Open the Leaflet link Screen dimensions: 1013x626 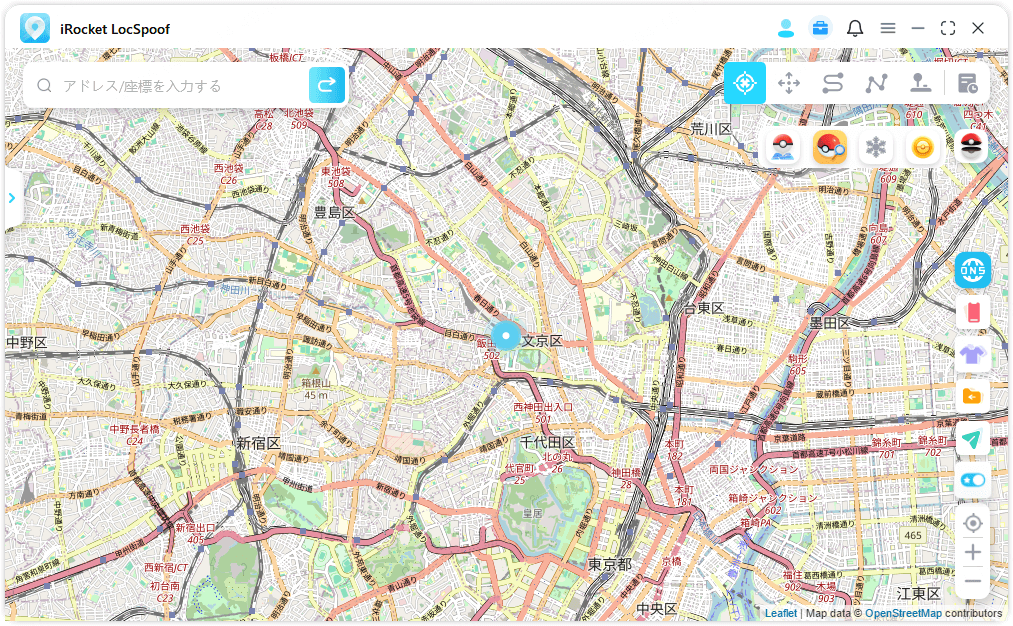point(780,613)
